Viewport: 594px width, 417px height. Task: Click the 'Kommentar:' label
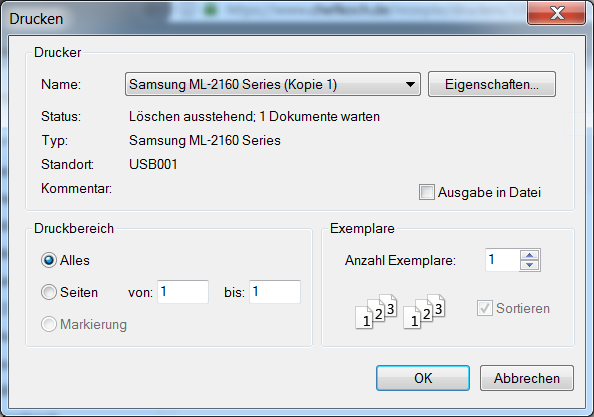(77, 188)
